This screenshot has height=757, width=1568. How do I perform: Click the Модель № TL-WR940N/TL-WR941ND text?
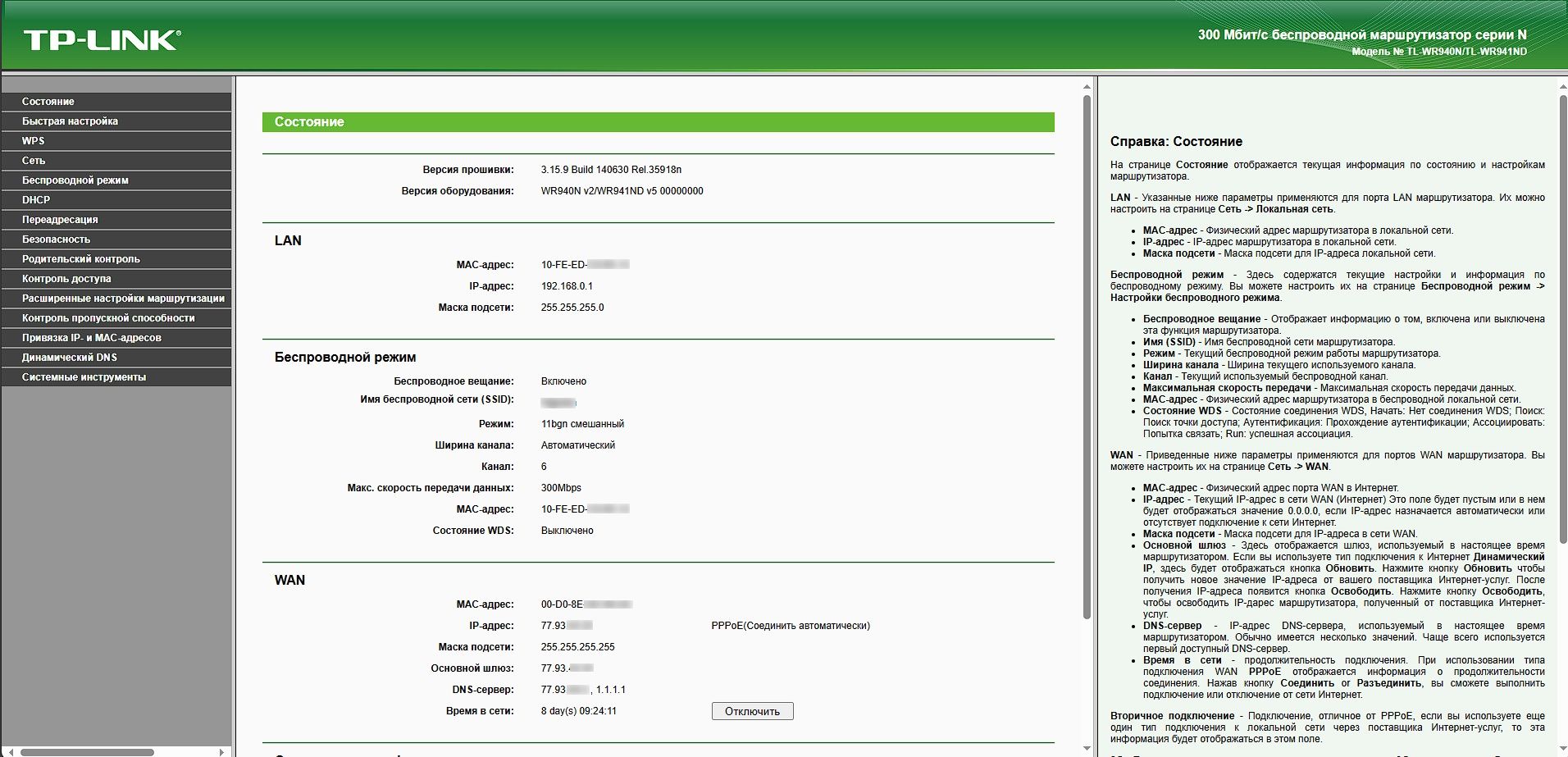tap(1439, 52)
